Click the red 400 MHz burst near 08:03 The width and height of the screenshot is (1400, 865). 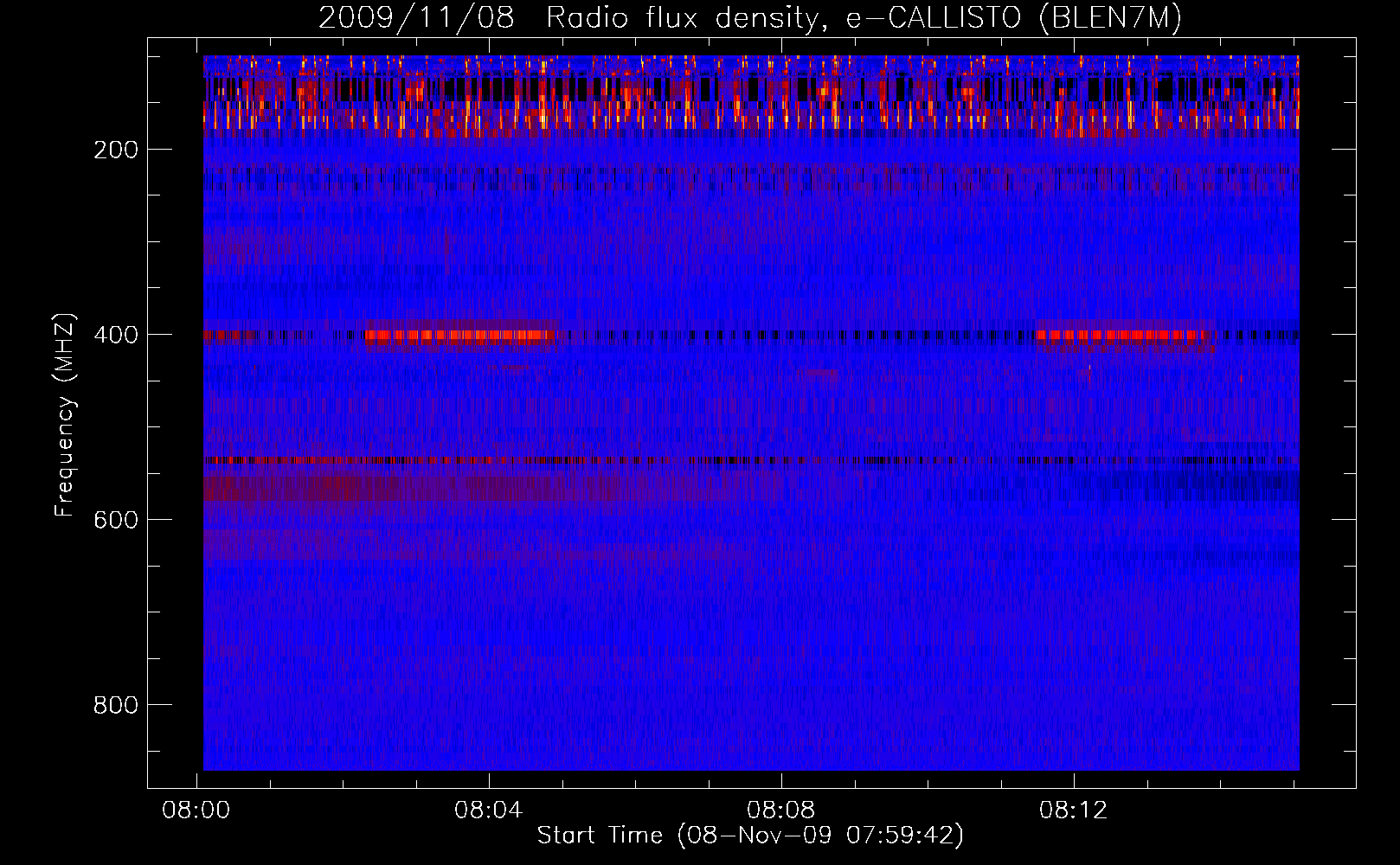(461, 336)
